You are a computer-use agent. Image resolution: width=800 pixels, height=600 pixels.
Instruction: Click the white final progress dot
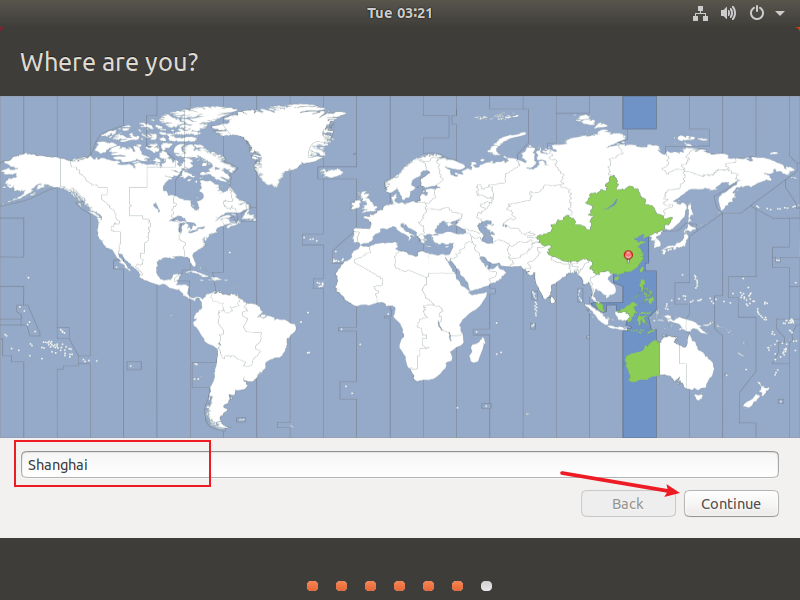click(x=487, y=586)
